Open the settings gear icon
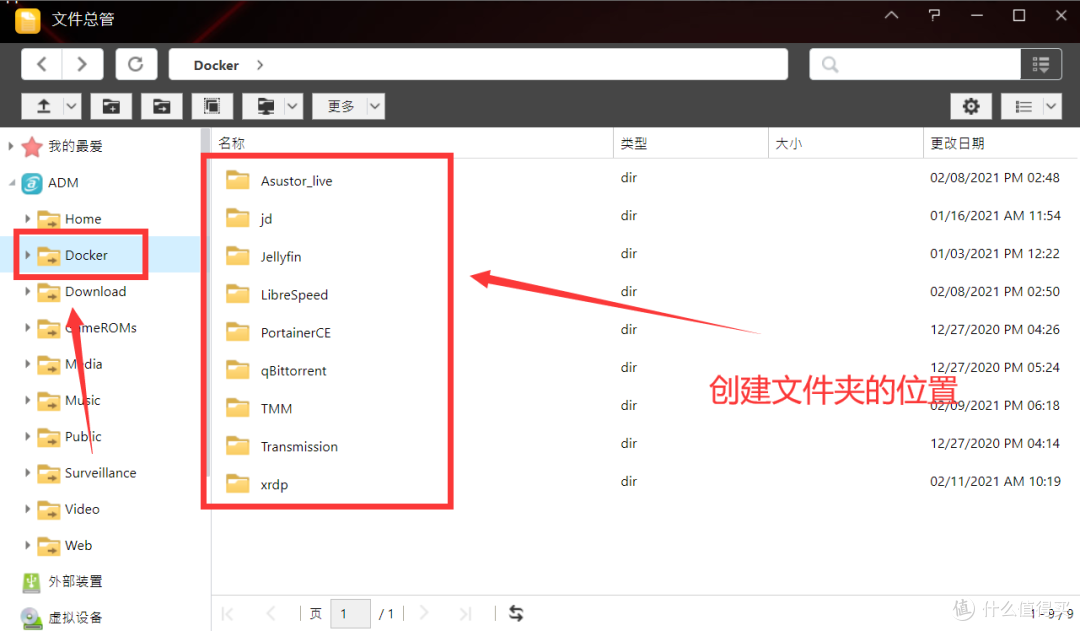1080x631 pixels. point(971,106)
